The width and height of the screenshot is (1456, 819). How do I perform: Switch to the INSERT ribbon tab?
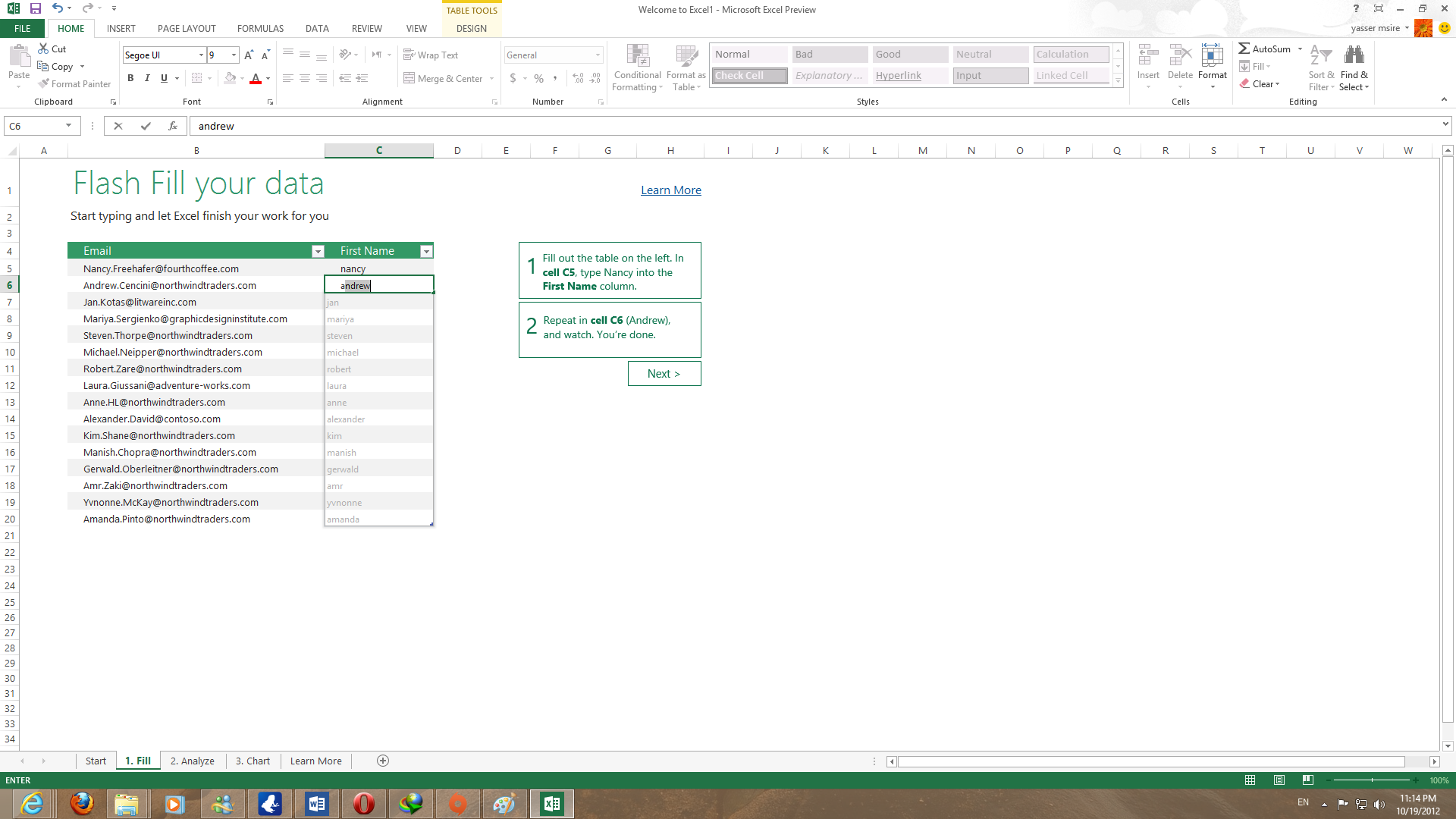pos(121,29)
